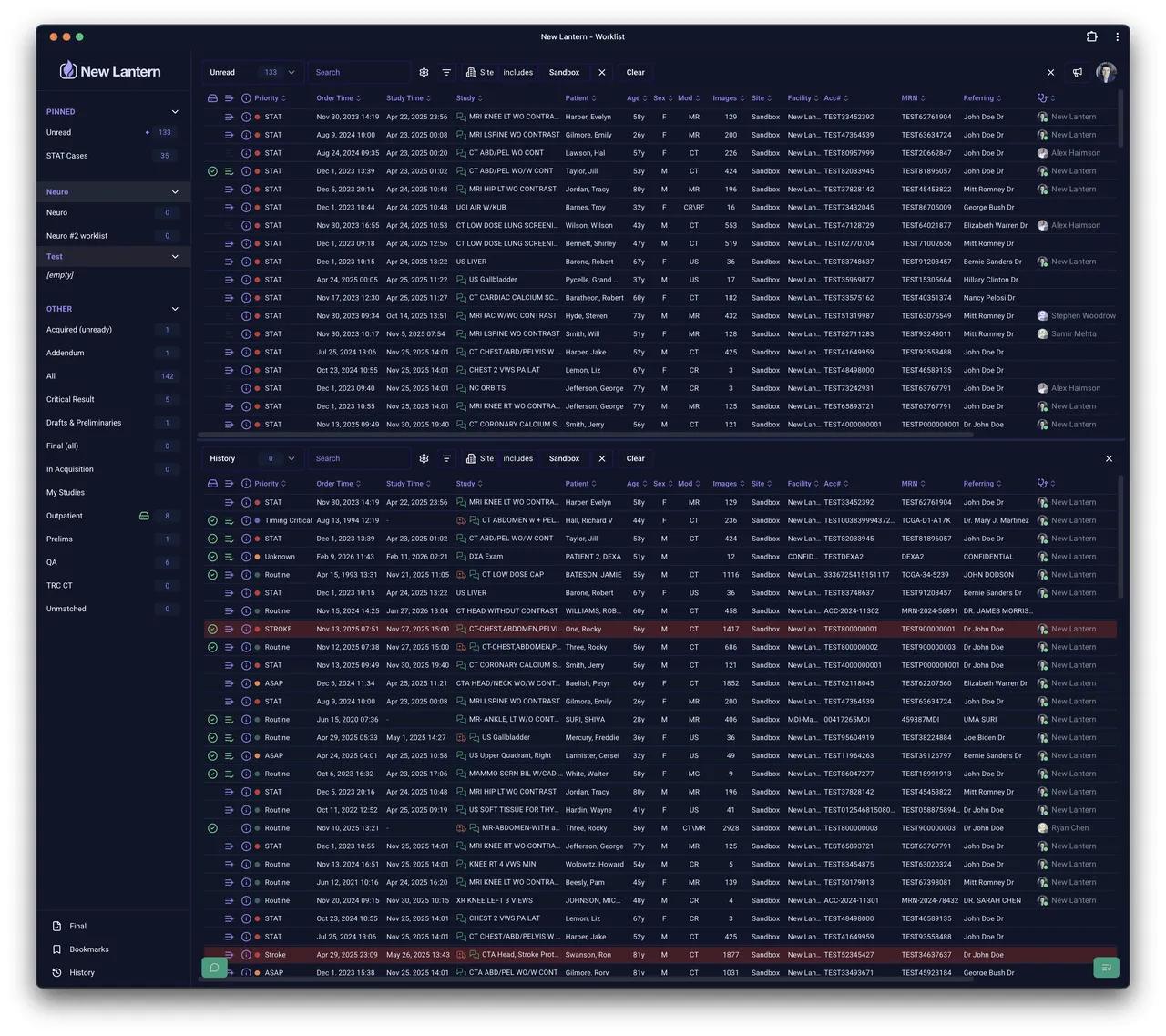Image resolution: width=1166 pixels, height=1036 pixels.
Task: Toggle the check circle on the BATESON, JAMIE row
Action: click(212, 575)
